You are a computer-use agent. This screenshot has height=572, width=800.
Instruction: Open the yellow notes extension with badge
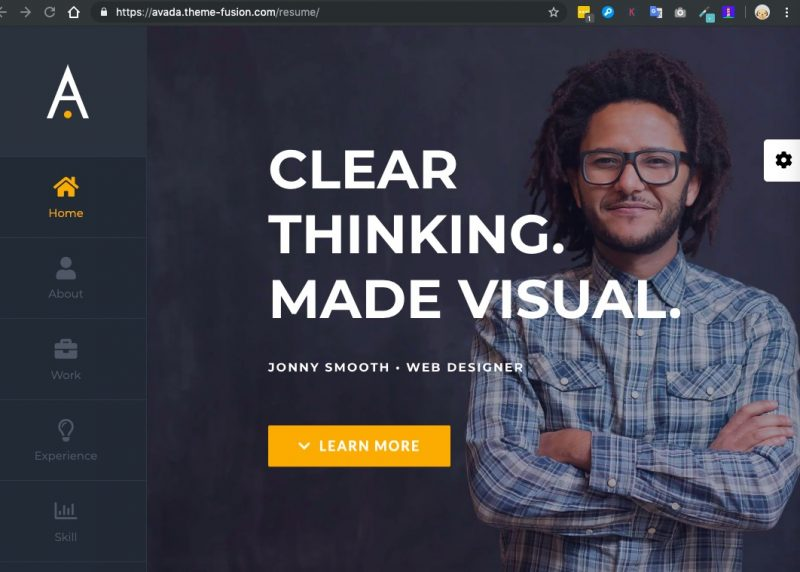coord(584,13)
